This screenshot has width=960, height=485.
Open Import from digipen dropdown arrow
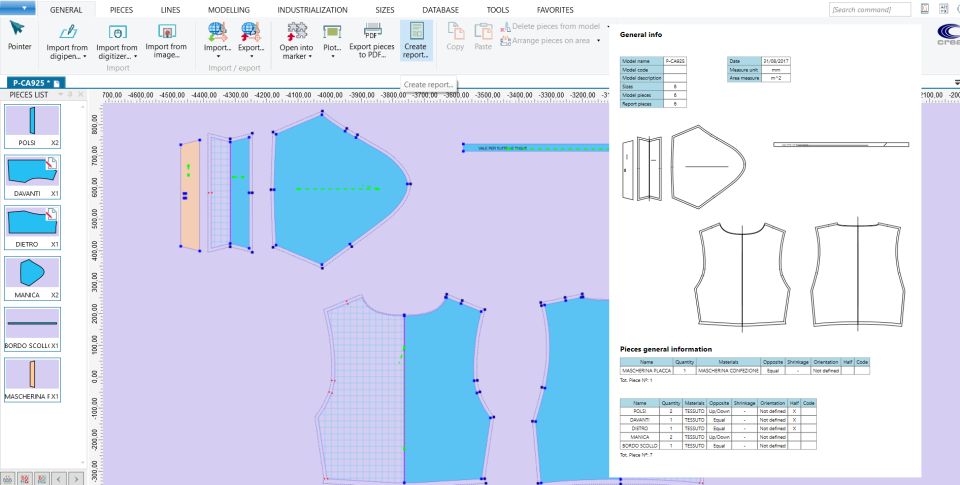[84, 56]
